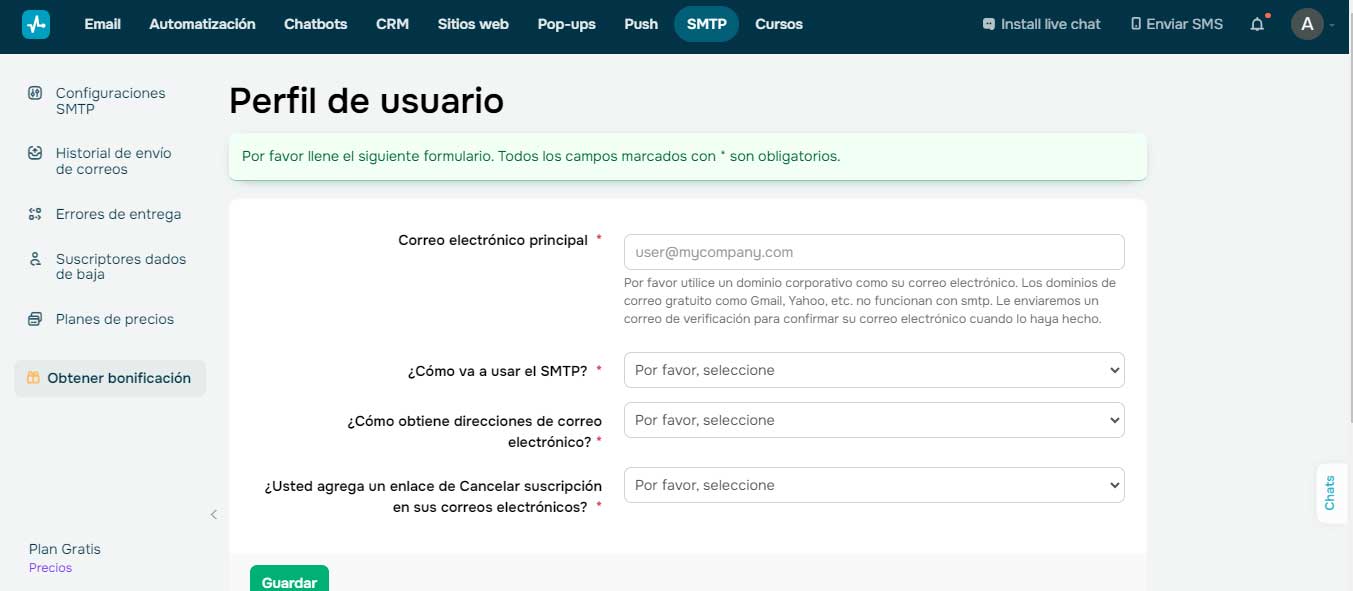The height and width of the screenshot is (591, 1353).
Task: Open the notifications bell icon
Action: (x=1257, y=24)
